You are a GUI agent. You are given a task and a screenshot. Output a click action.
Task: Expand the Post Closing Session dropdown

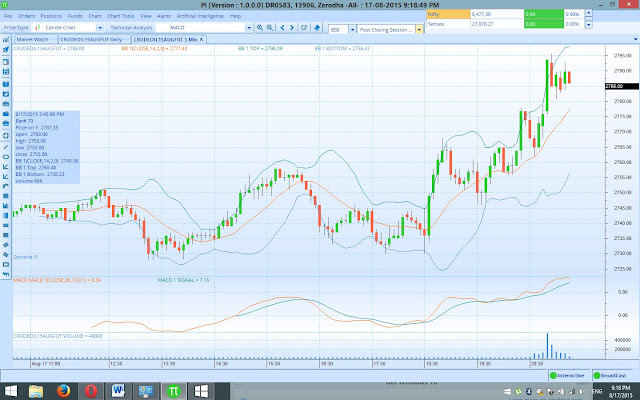click(419, 30)
